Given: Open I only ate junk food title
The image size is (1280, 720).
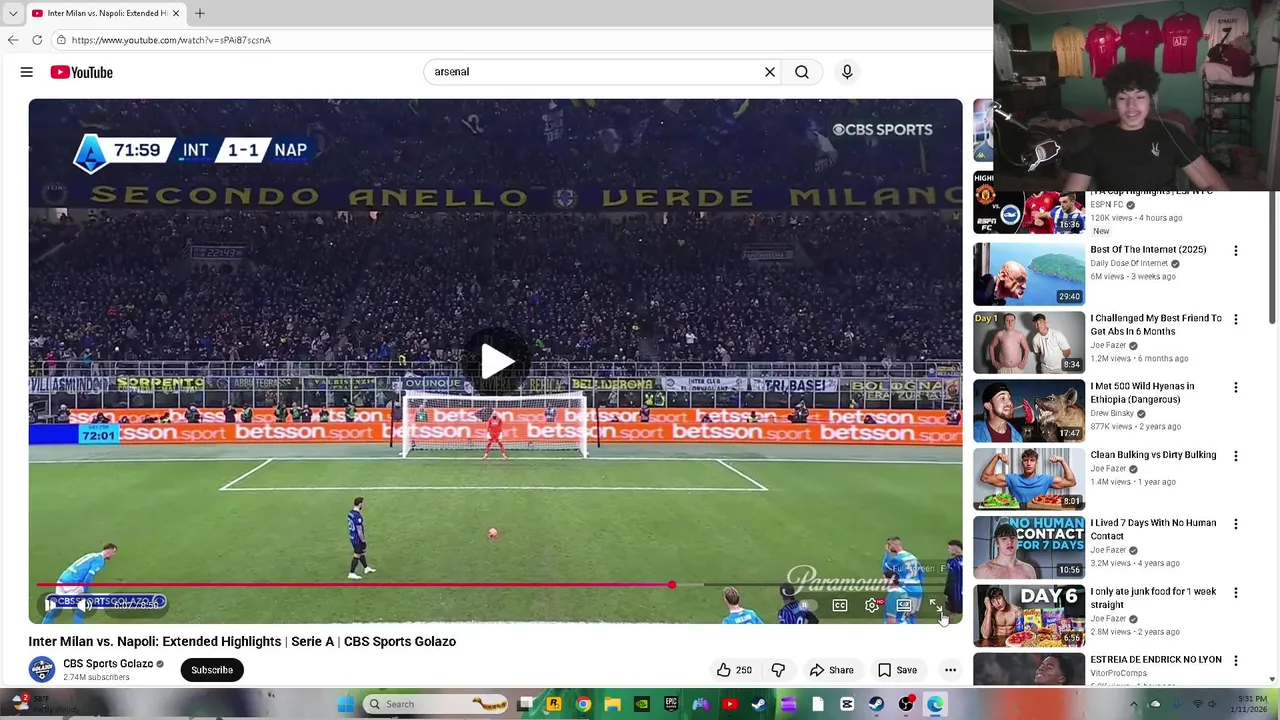Looking at the screenshot, I should click(x=1153, y=598).
